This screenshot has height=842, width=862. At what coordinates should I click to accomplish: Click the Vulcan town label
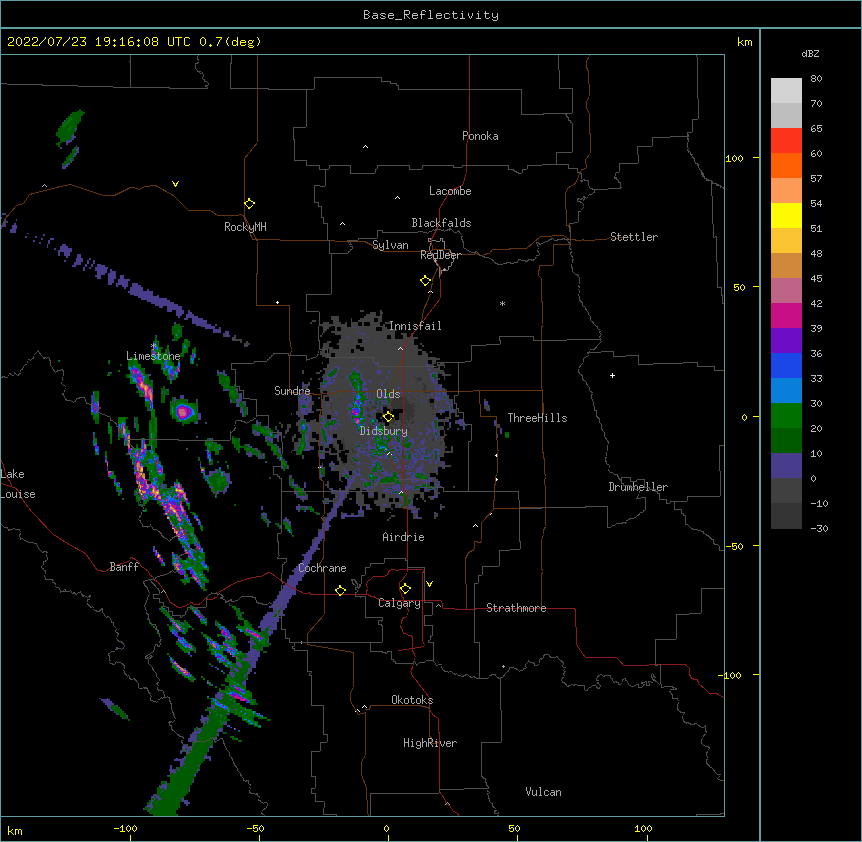(543, 792)
